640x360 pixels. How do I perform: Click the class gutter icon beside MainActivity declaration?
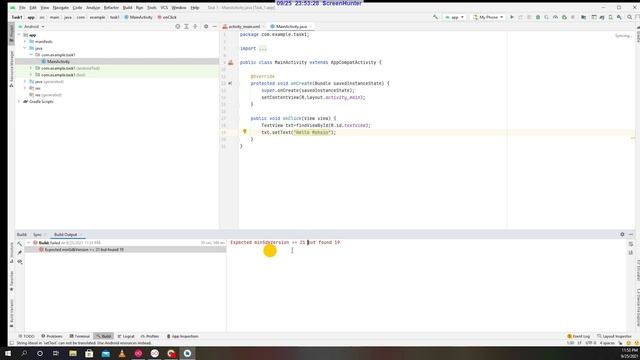point(231,62)
